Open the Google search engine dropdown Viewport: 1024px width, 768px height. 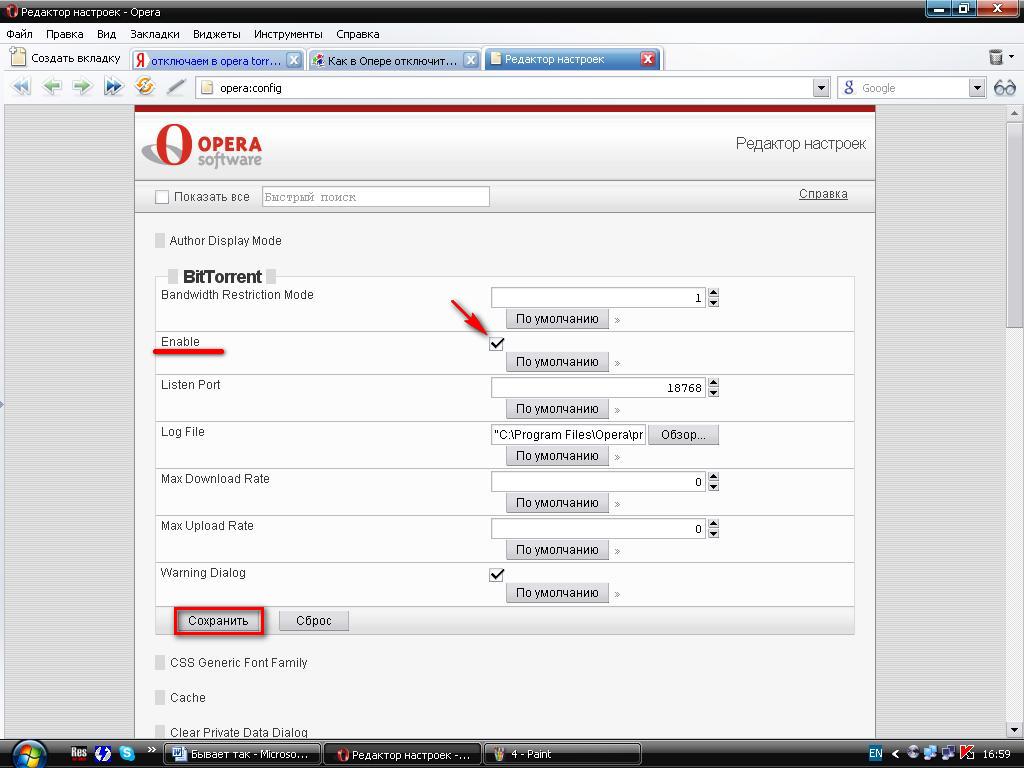977,88
